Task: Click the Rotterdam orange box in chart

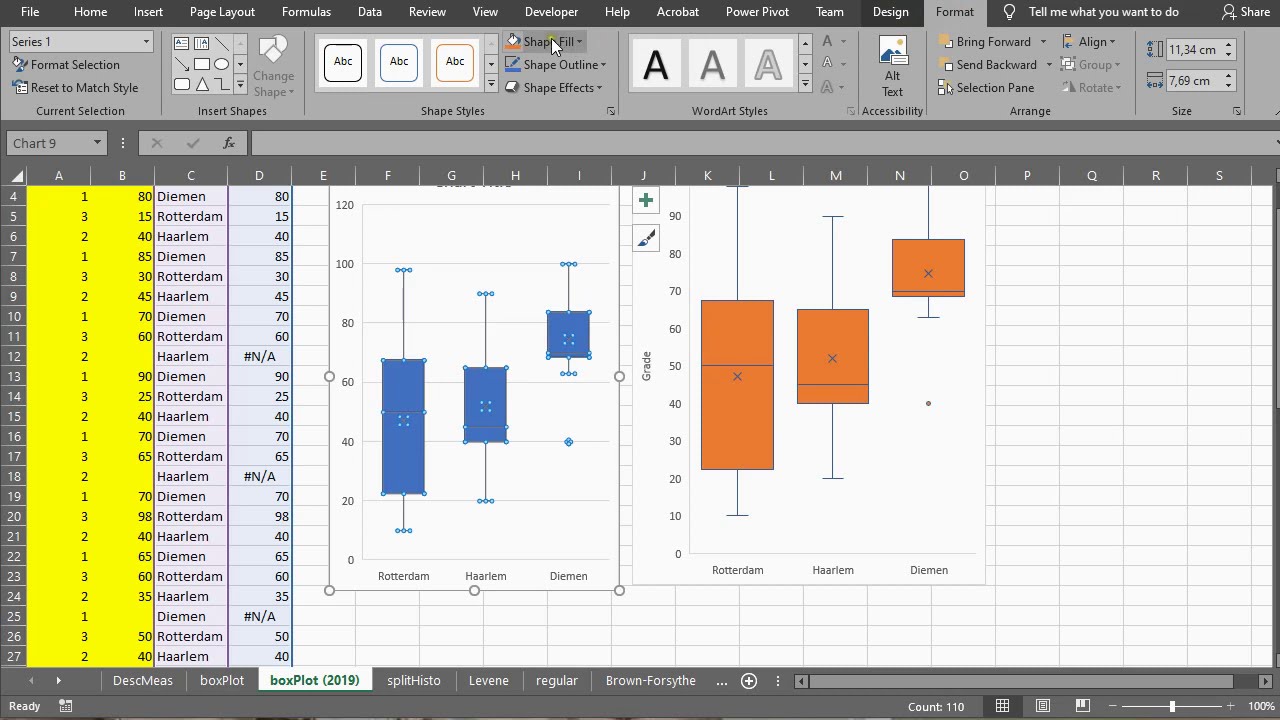Action: (737, 385)
